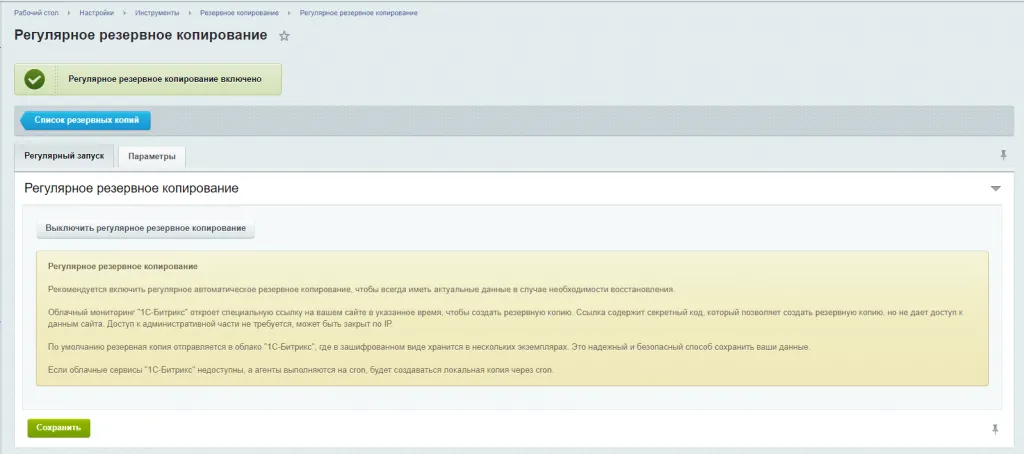Add page to favorites with star icon

click(x=285, y=36)
